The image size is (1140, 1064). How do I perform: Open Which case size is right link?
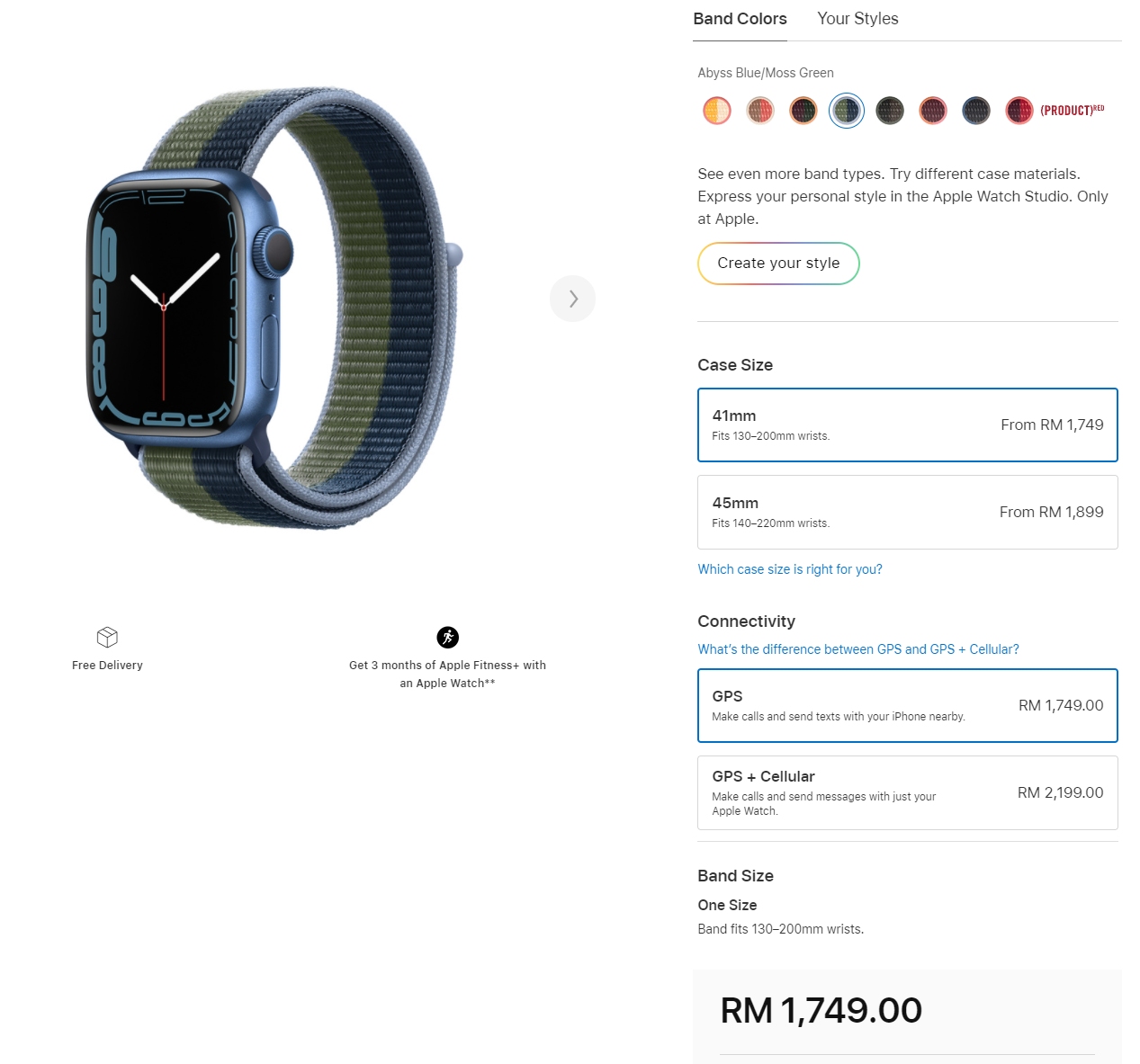790,569
